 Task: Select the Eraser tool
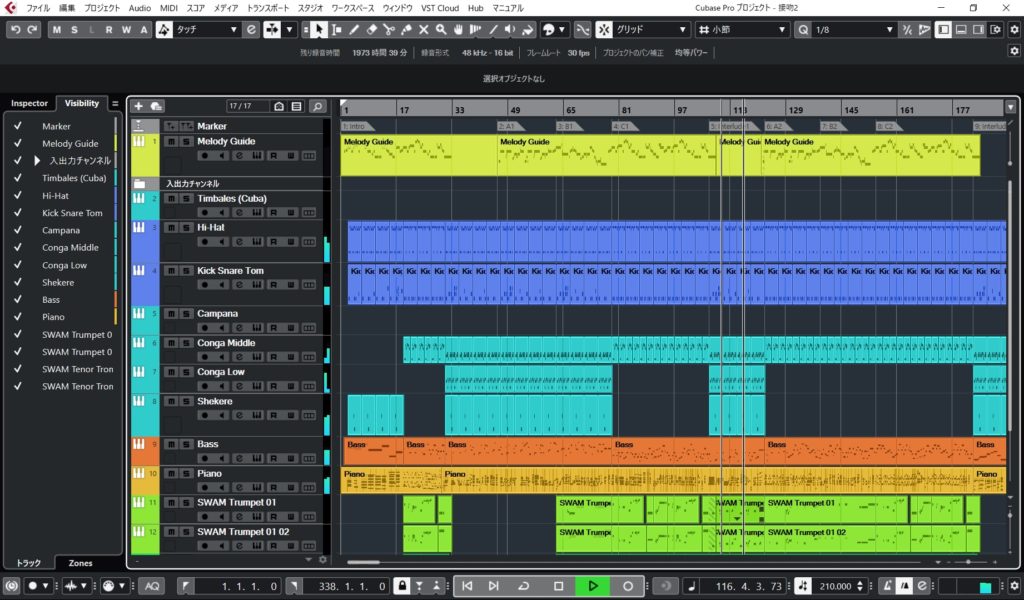click(x=371, y=30)
